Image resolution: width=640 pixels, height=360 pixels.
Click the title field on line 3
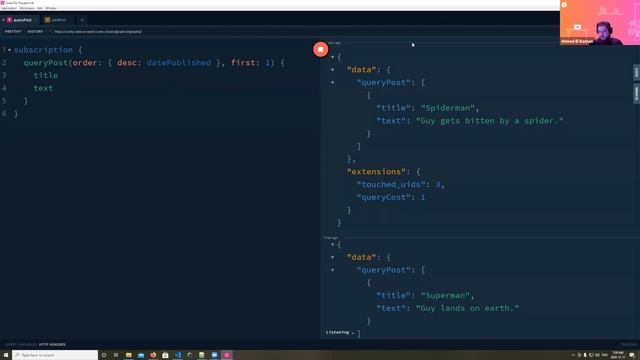[x=46, y=75]
